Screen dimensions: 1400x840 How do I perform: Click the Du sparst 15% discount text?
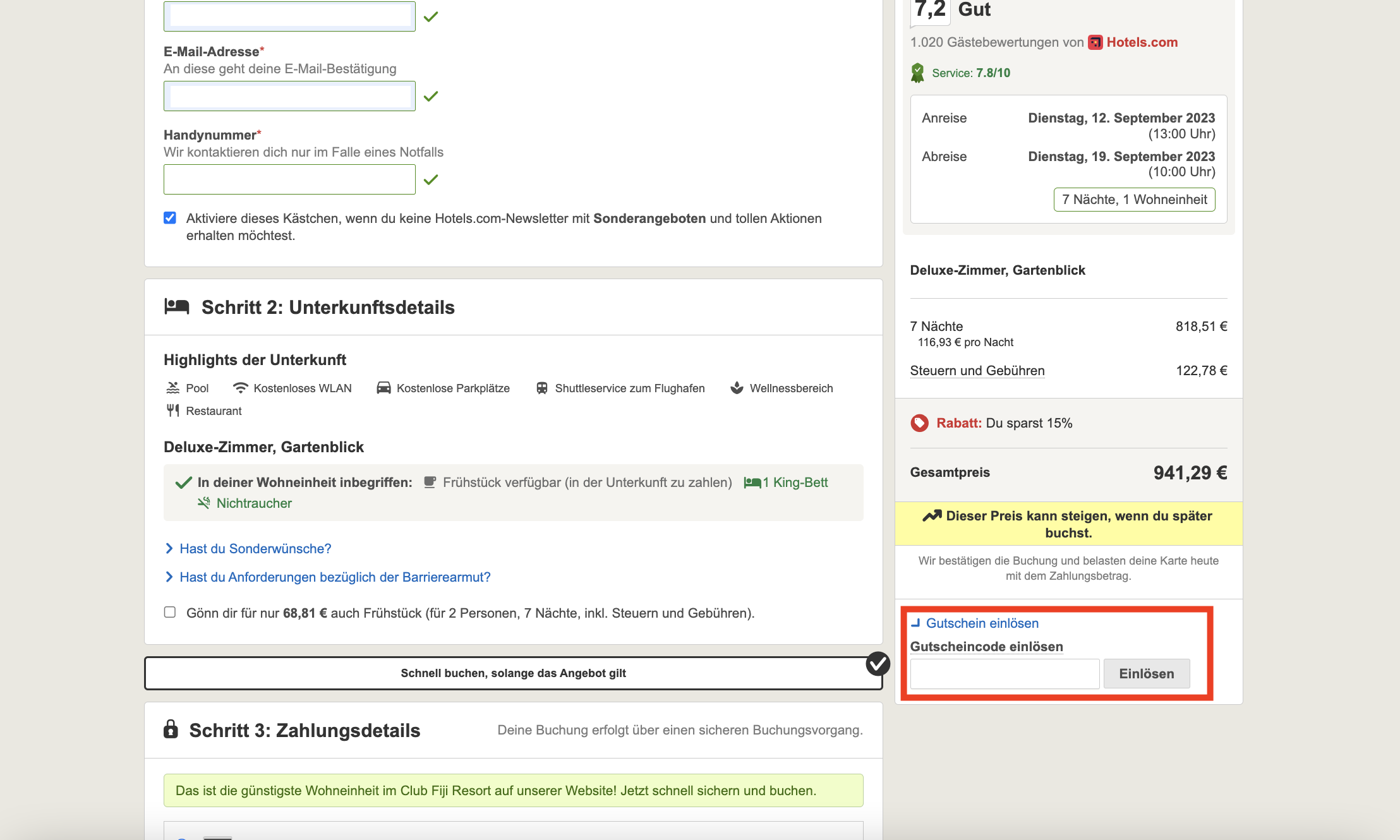tap(1029, 423)
